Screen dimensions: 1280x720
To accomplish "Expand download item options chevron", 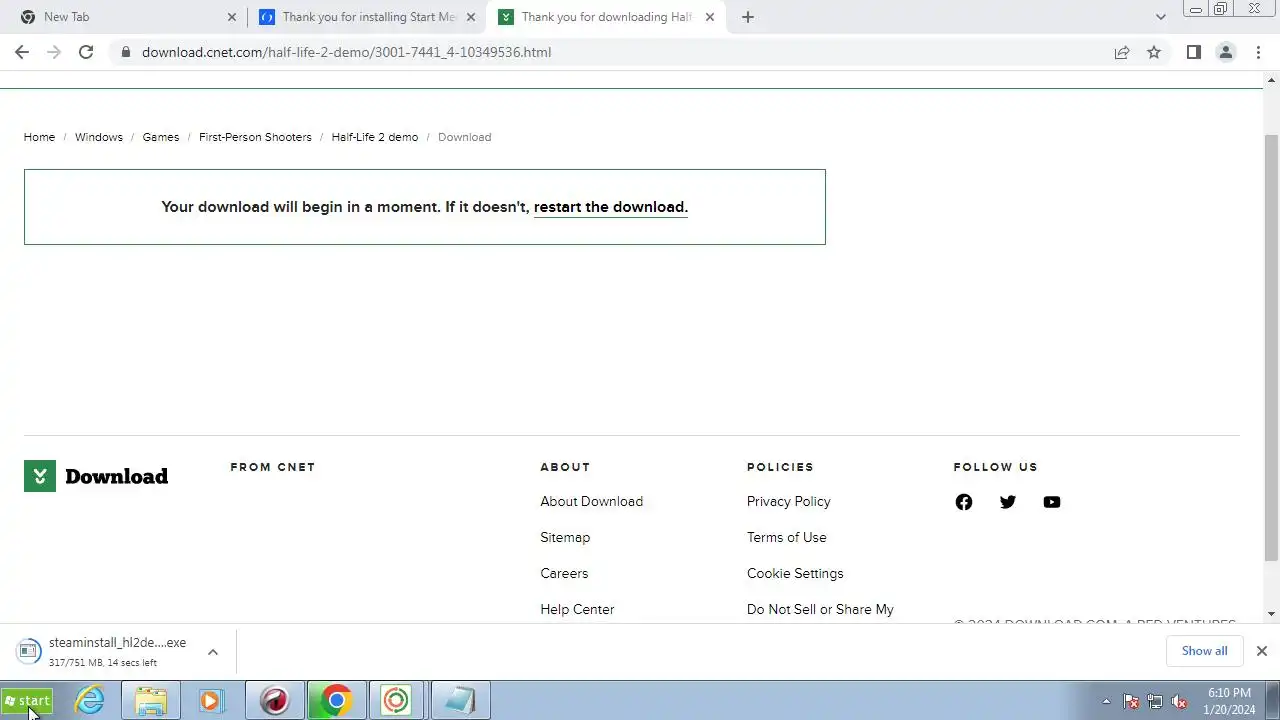I will click(212, 652).
